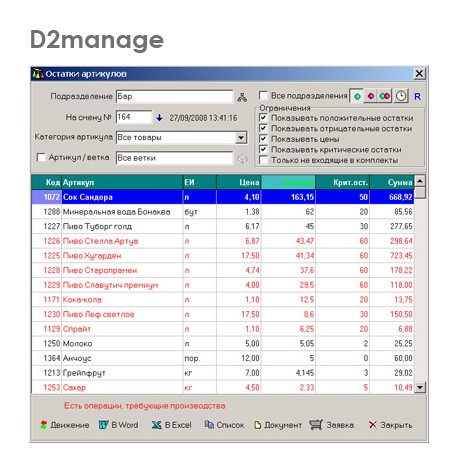Enable Только не входящие в комплекты
The image size is (458, 458).
263,160
